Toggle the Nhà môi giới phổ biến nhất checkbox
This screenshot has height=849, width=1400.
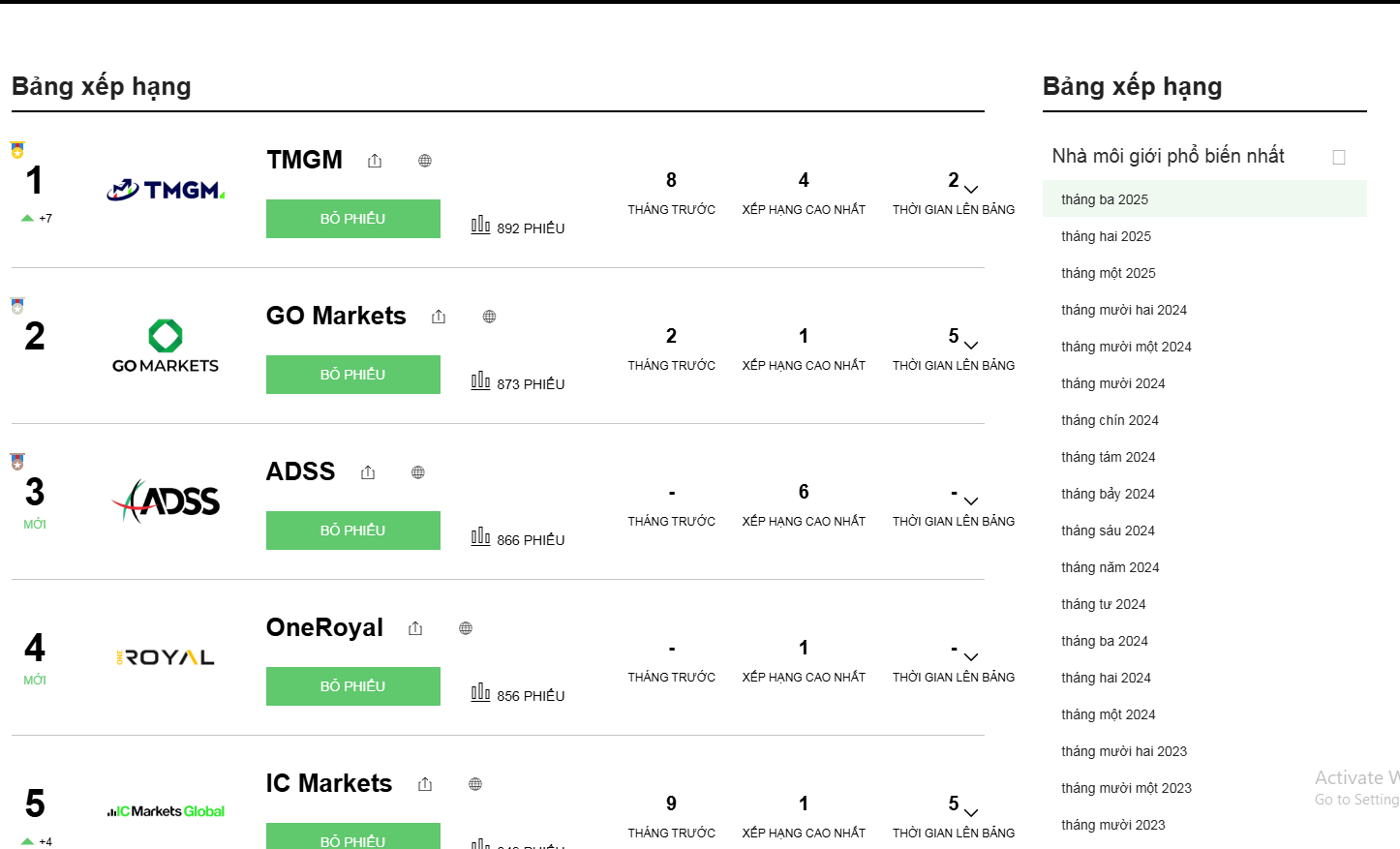click(x=1339, y=157)
